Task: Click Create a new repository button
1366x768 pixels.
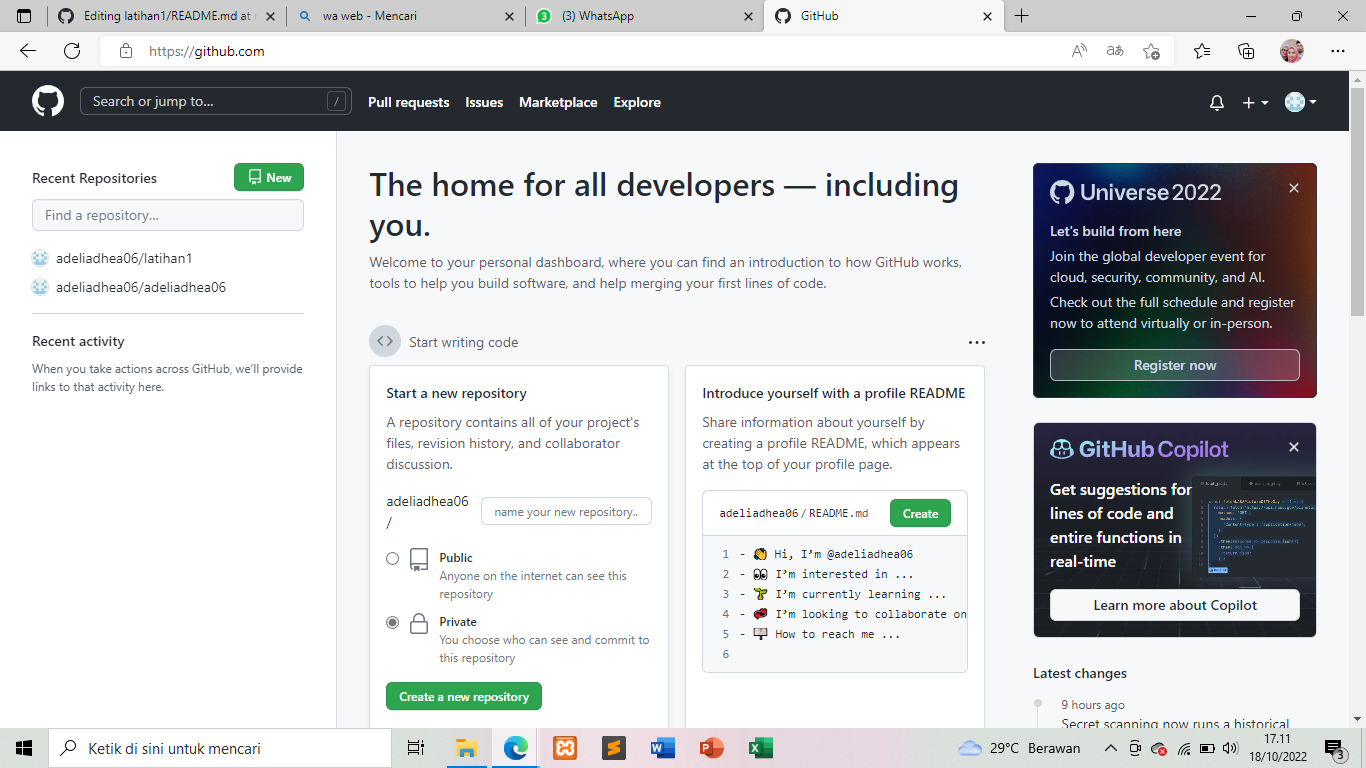Action: coord(463,695)
